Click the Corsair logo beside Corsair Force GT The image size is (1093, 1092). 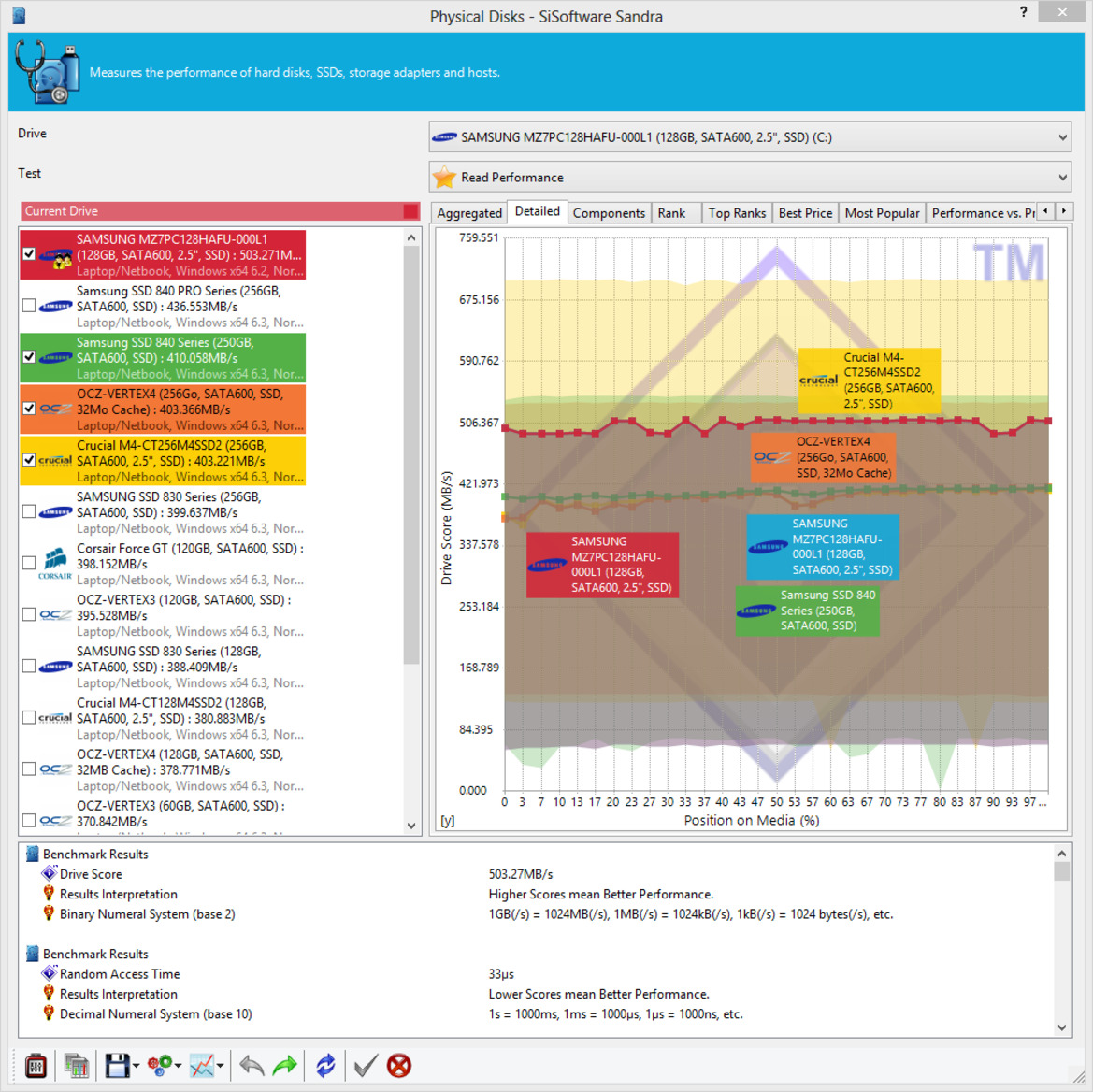coord(55,564)
